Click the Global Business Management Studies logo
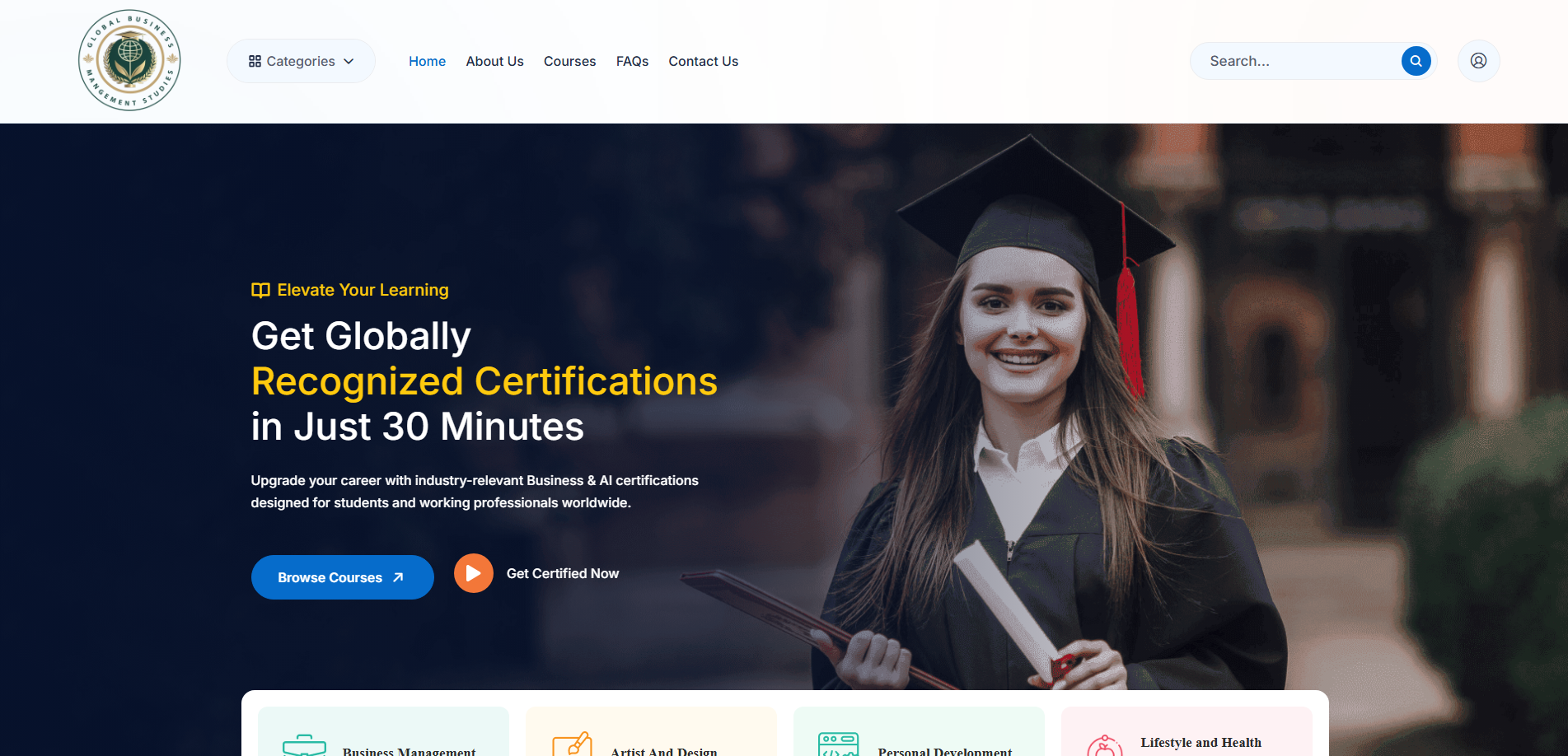Viewport: 1568px width, 756px height. [129, 60]
